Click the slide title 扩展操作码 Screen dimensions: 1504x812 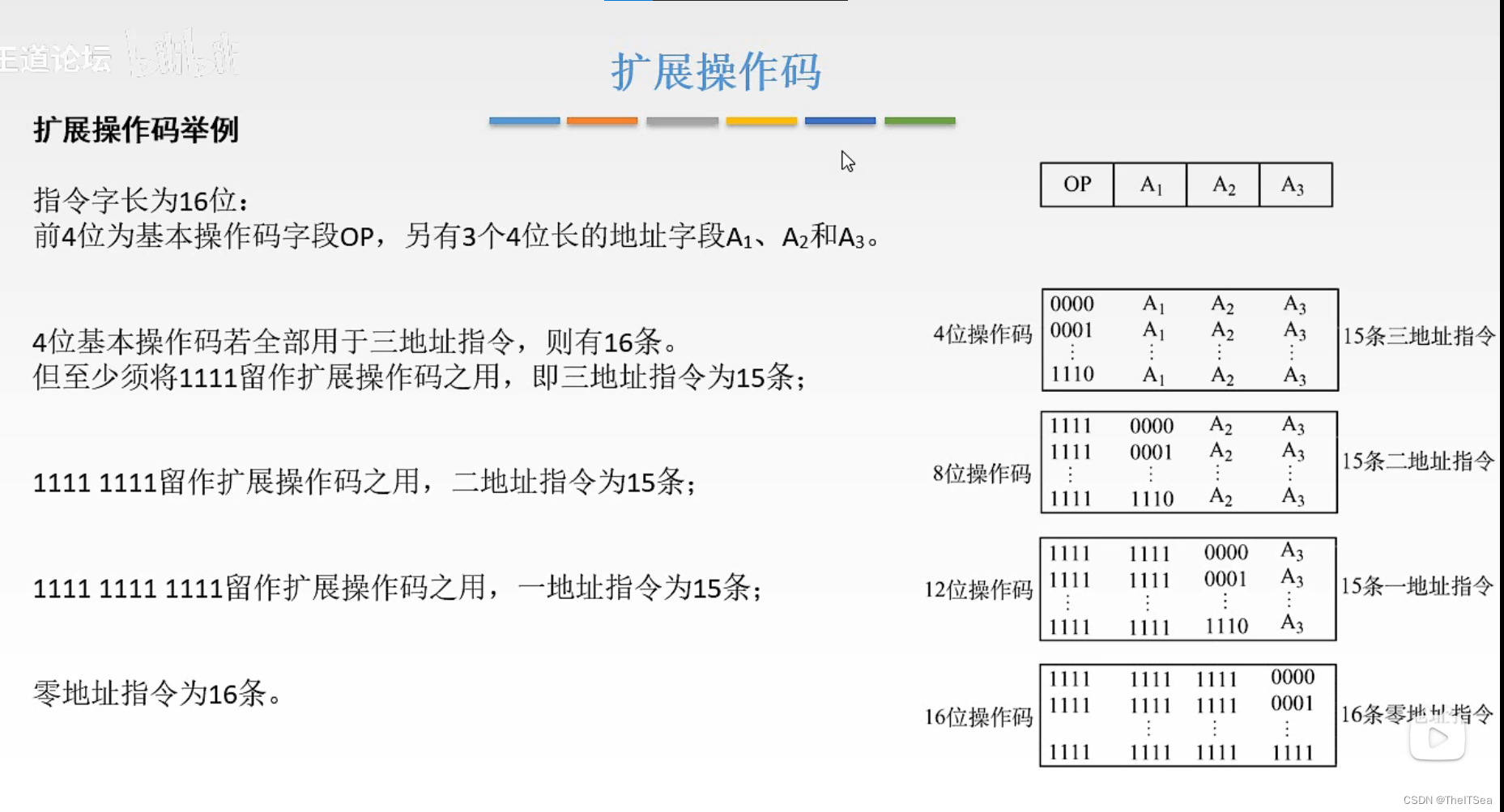tap(716, 71)
